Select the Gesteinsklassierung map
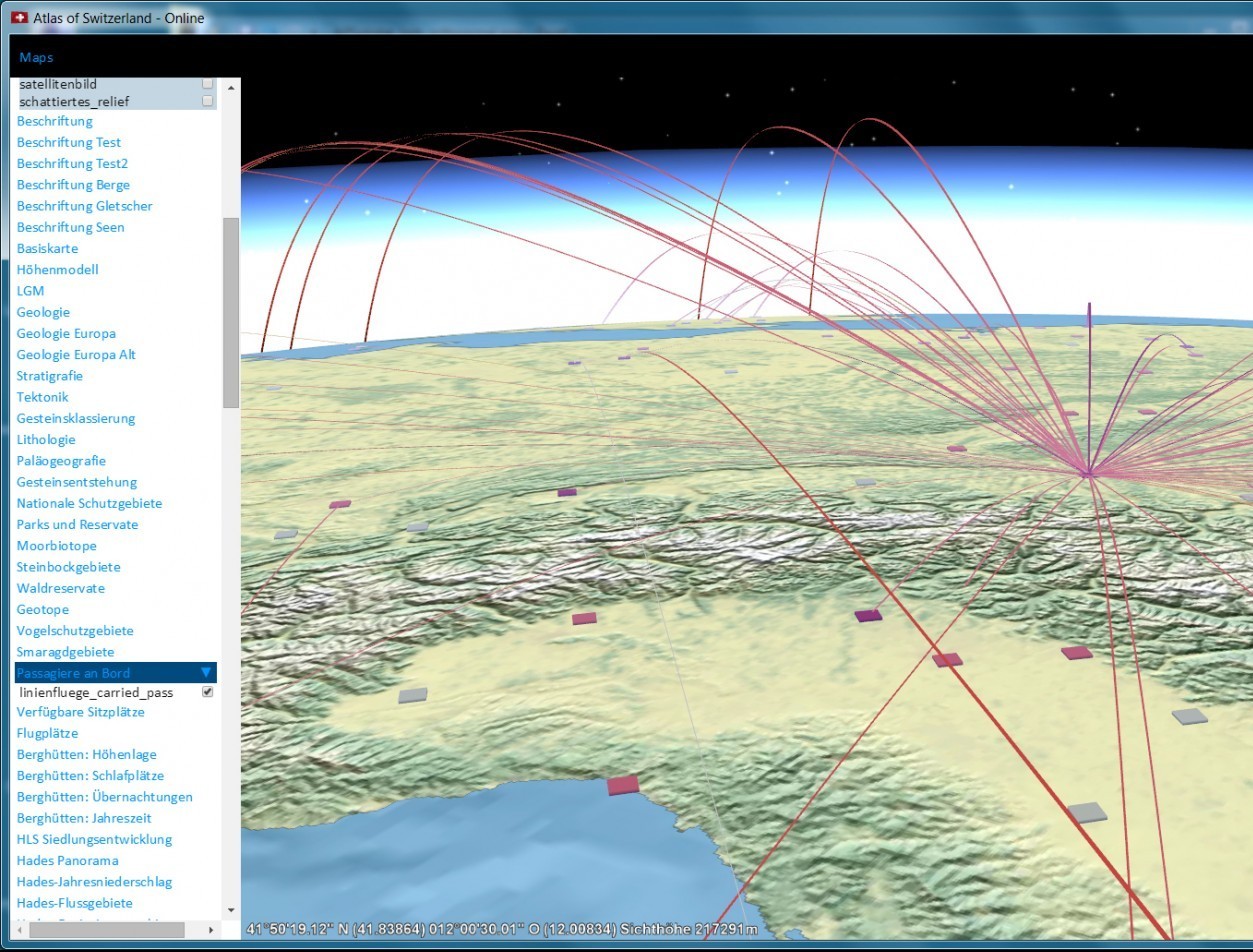 point(76,418)
